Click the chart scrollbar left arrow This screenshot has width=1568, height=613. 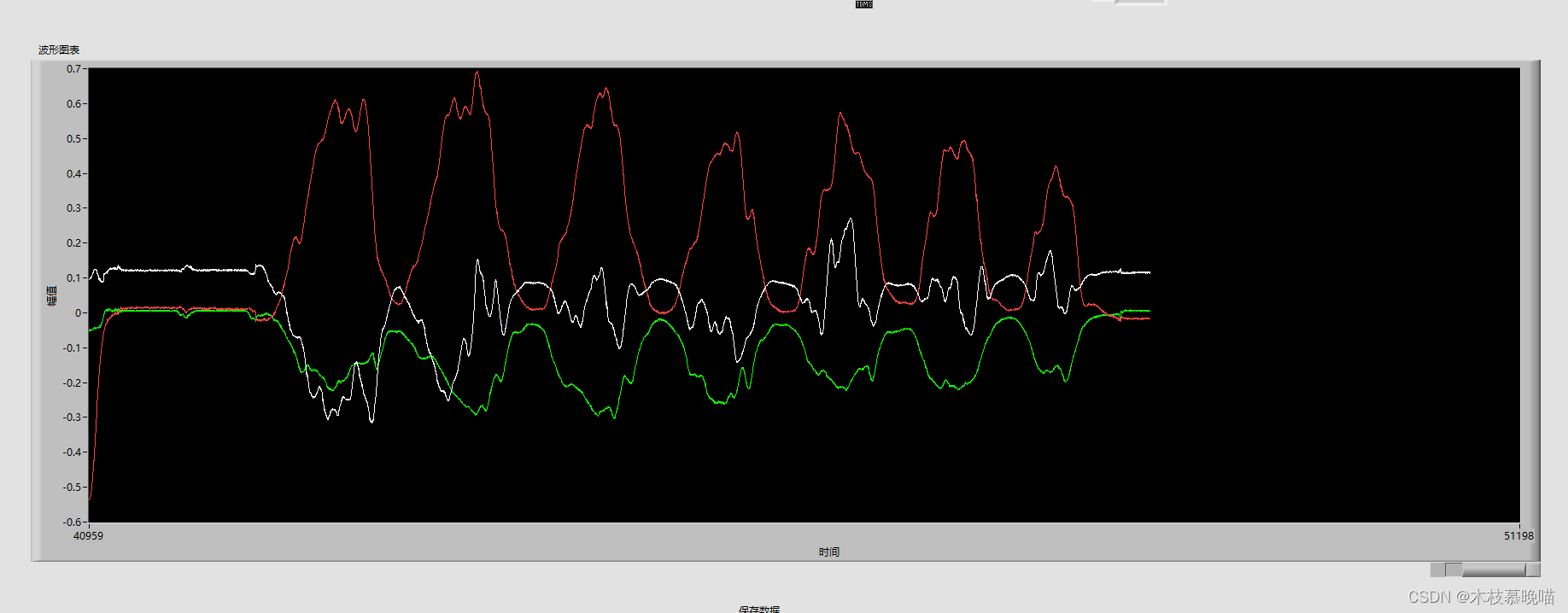tap(1437, 569)
